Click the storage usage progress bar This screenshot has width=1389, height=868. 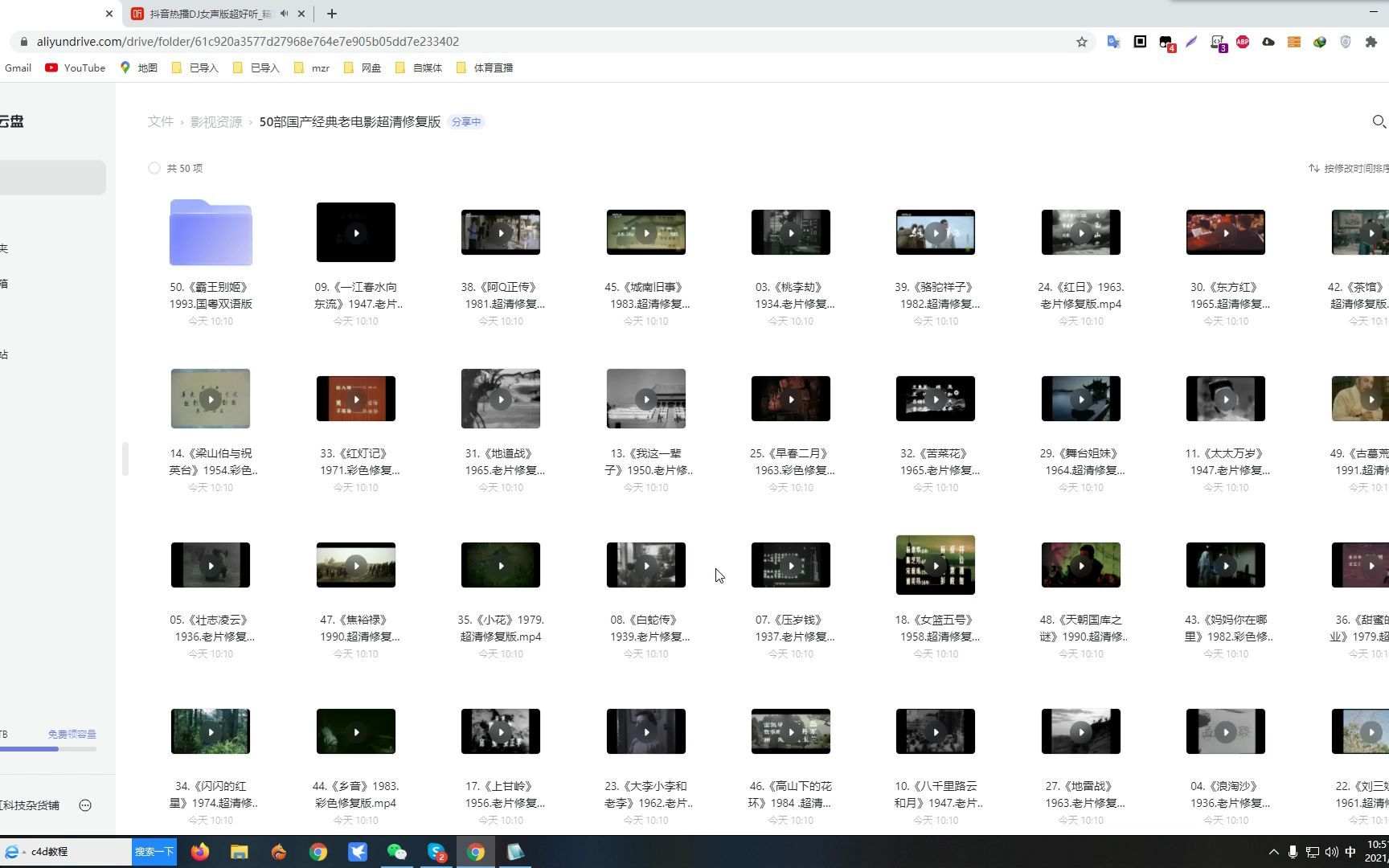[x=48, y=749]
